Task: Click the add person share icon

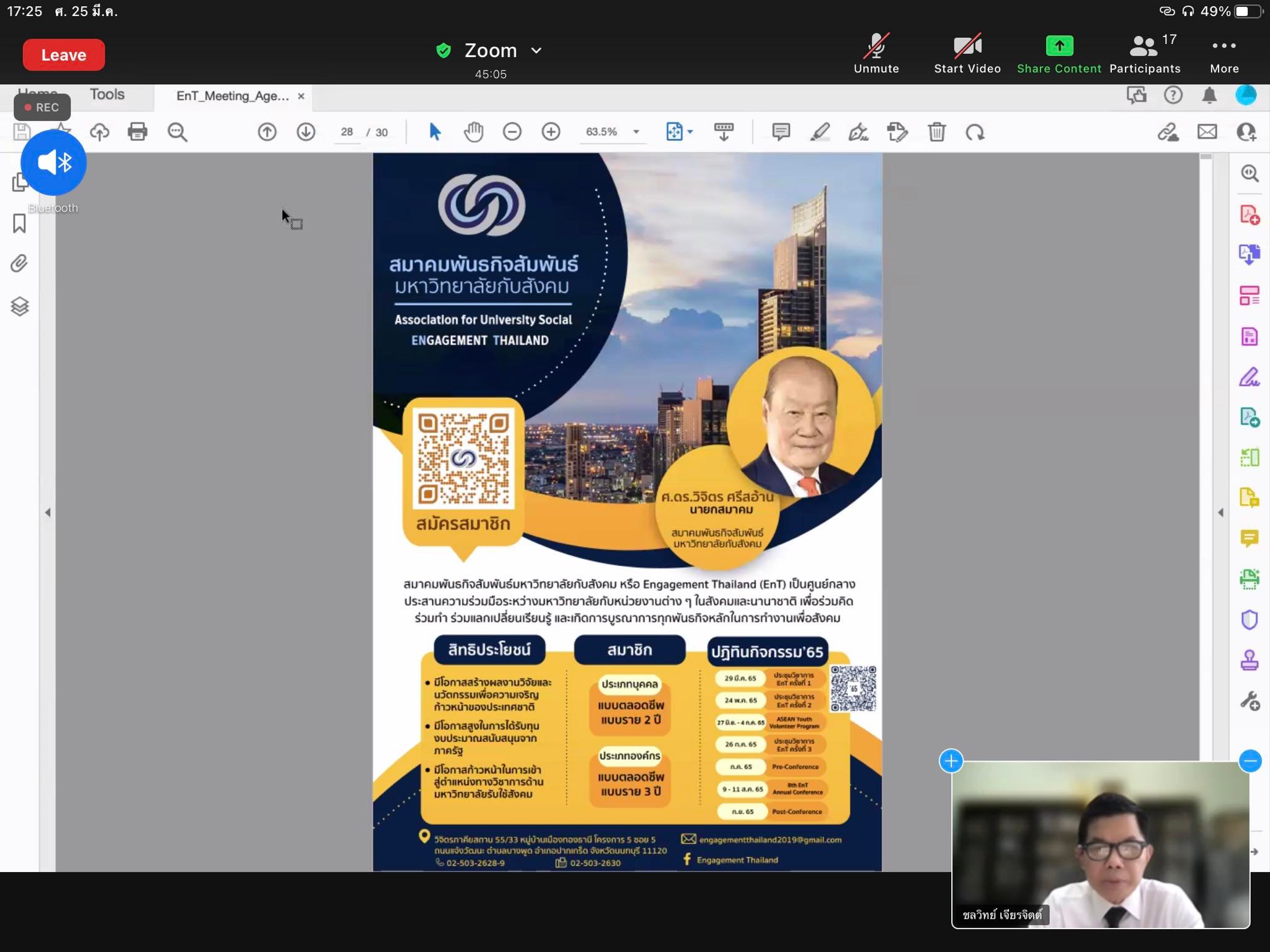Action: pyautogui.click(x=1246, y=132)
